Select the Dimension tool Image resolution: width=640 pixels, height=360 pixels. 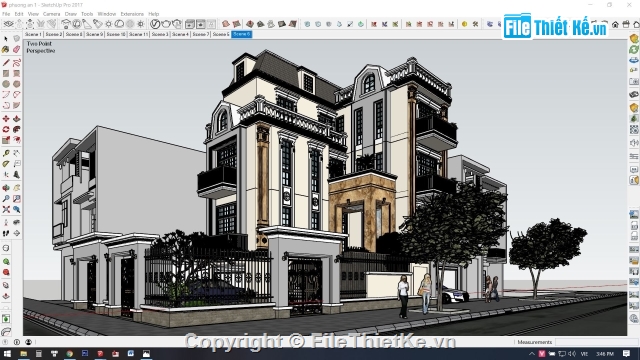click(x=16, y=153)
